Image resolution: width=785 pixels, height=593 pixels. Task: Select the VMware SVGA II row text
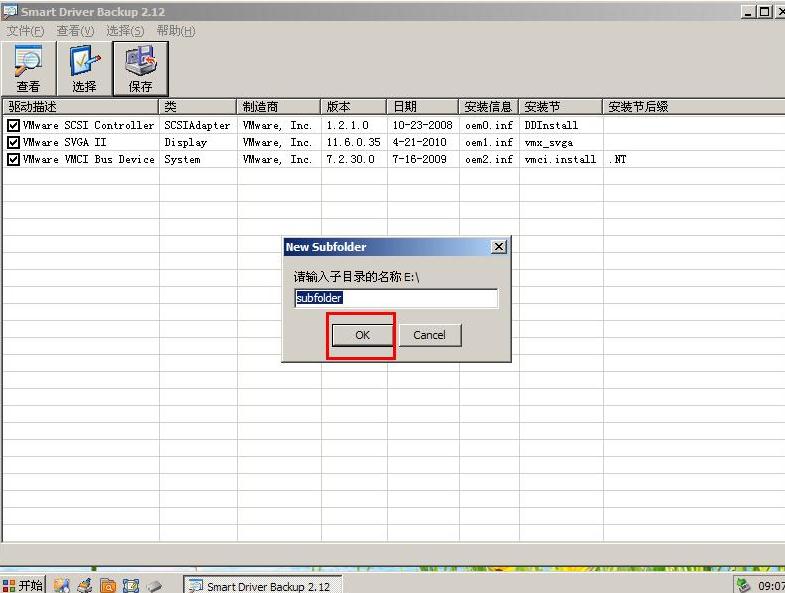[65, 142]
